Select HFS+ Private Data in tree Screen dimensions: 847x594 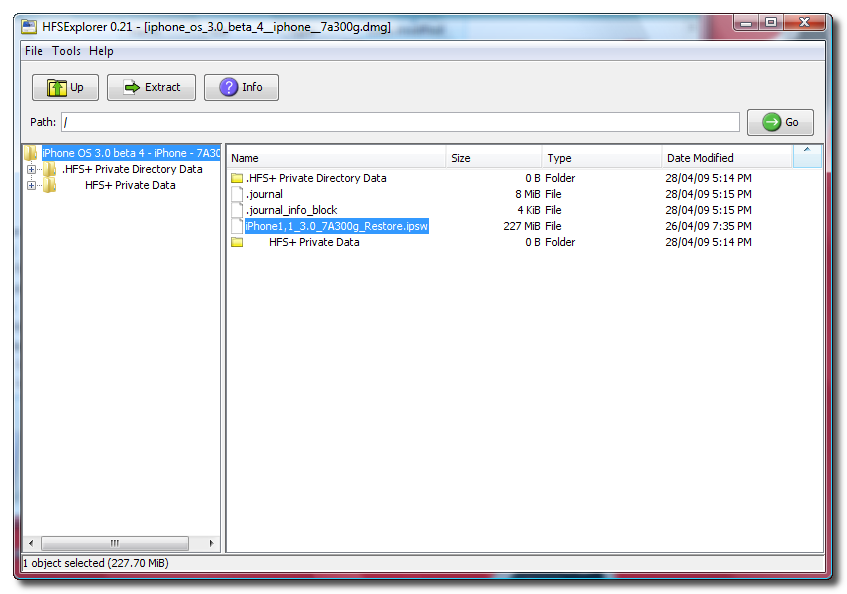(x=130, y=185)
